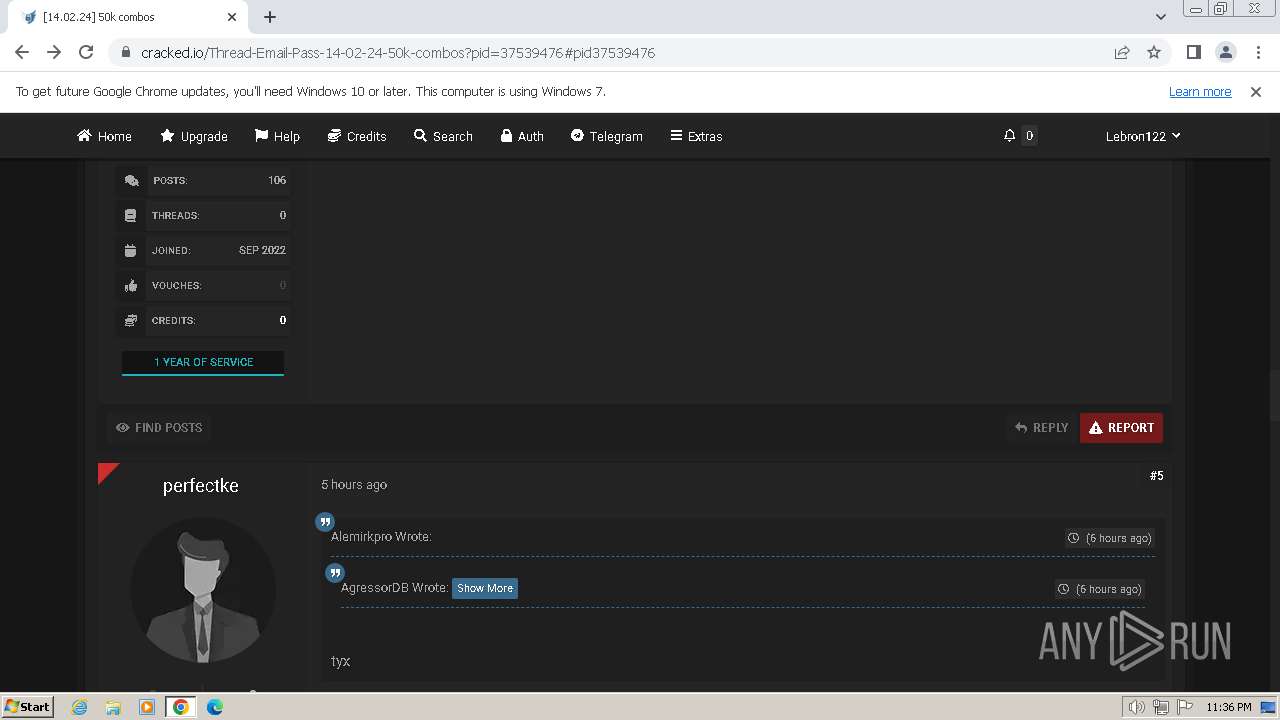Open the notifications bell
Image resolution: width=1280 pixels, height=720 pixels.
(x=1010, y=136)
